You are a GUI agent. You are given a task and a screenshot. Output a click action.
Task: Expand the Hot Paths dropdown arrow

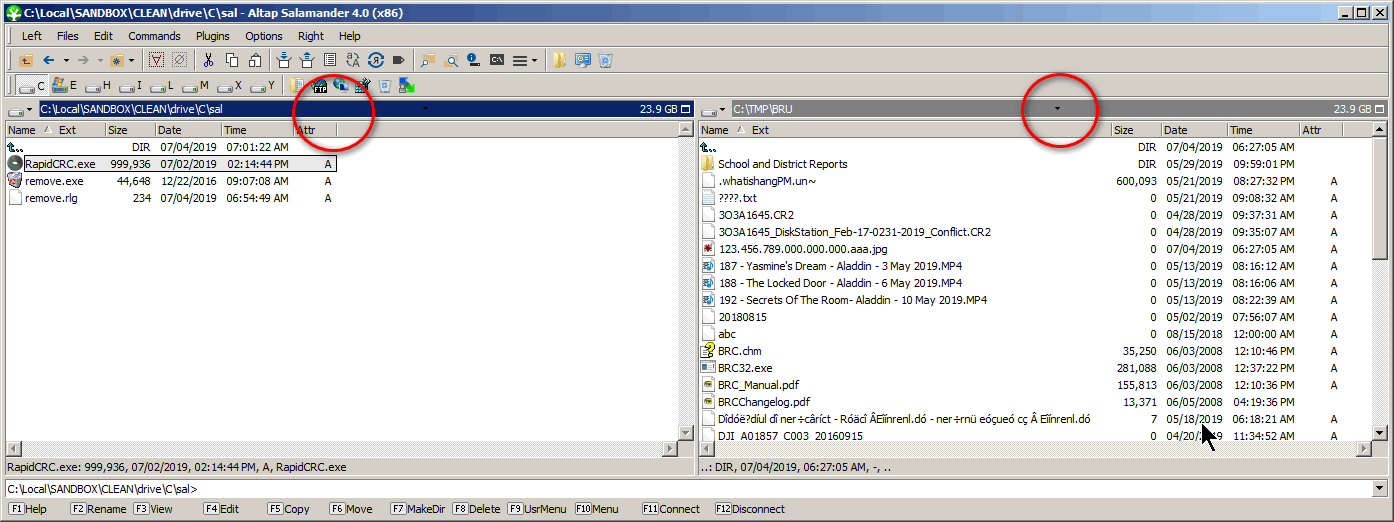click(x=131, y=60)
